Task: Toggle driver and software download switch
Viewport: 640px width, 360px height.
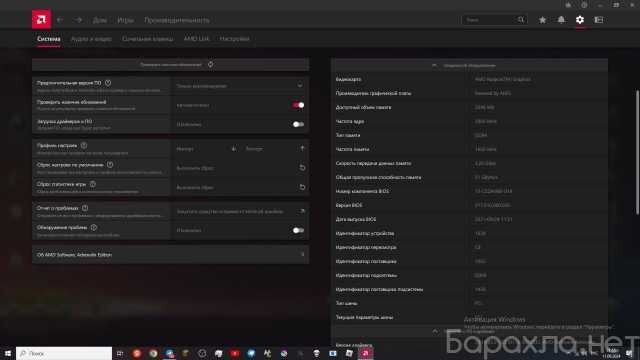Action: tap(298, 124)
